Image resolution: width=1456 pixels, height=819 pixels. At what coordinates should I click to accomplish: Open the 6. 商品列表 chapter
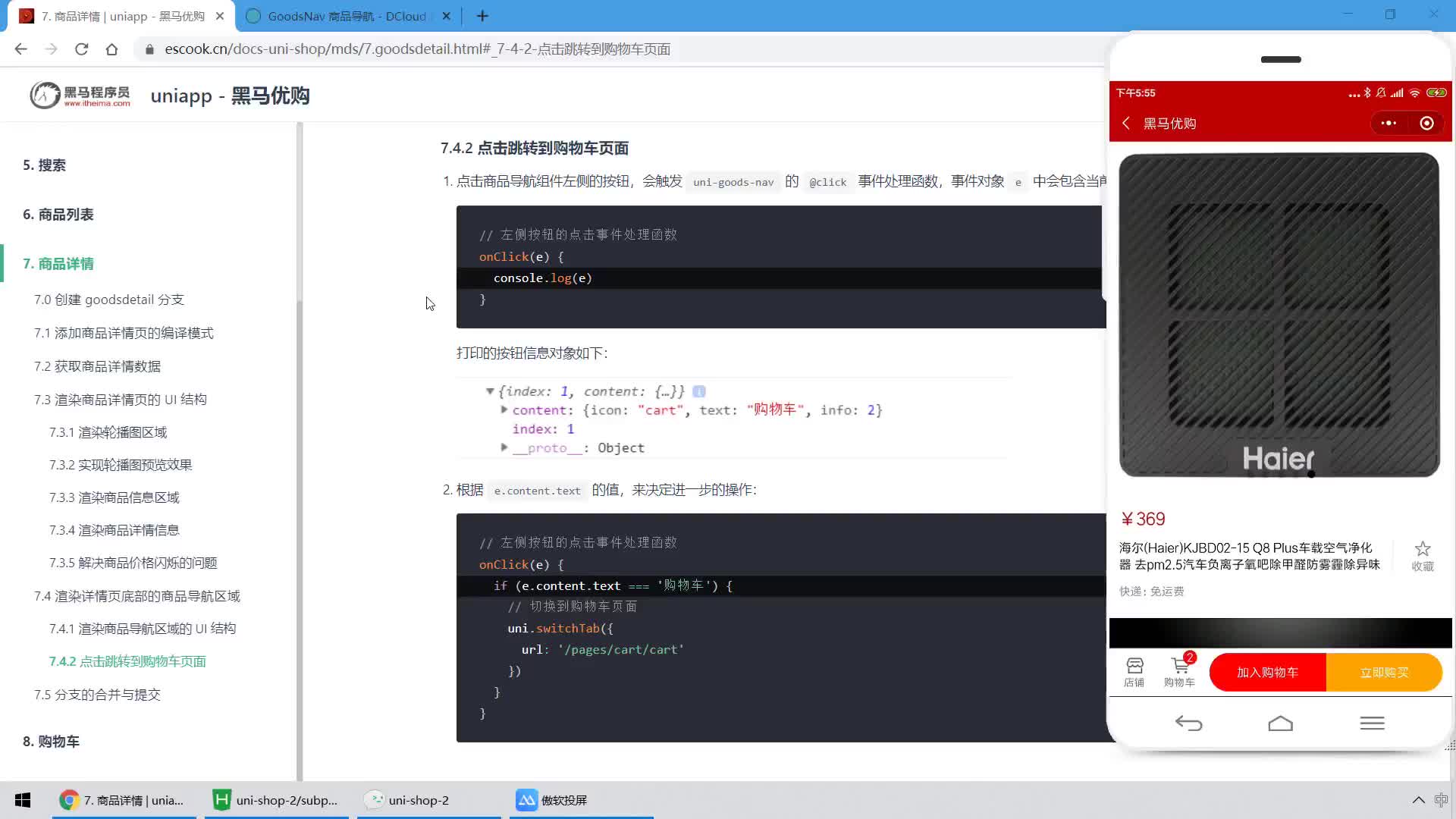58,215
